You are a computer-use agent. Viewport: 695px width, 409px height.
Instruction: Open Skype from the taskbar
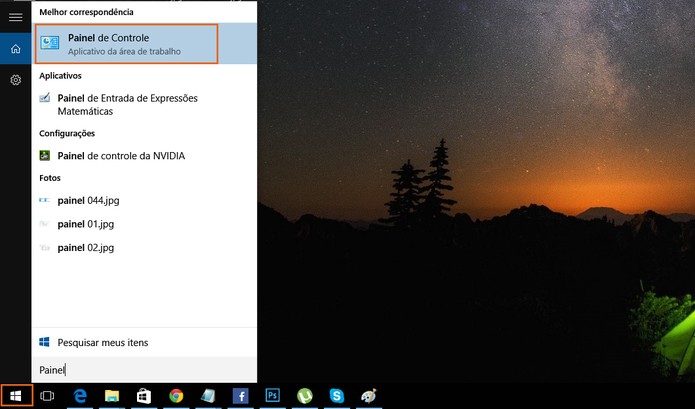click(x=337, y=396)
